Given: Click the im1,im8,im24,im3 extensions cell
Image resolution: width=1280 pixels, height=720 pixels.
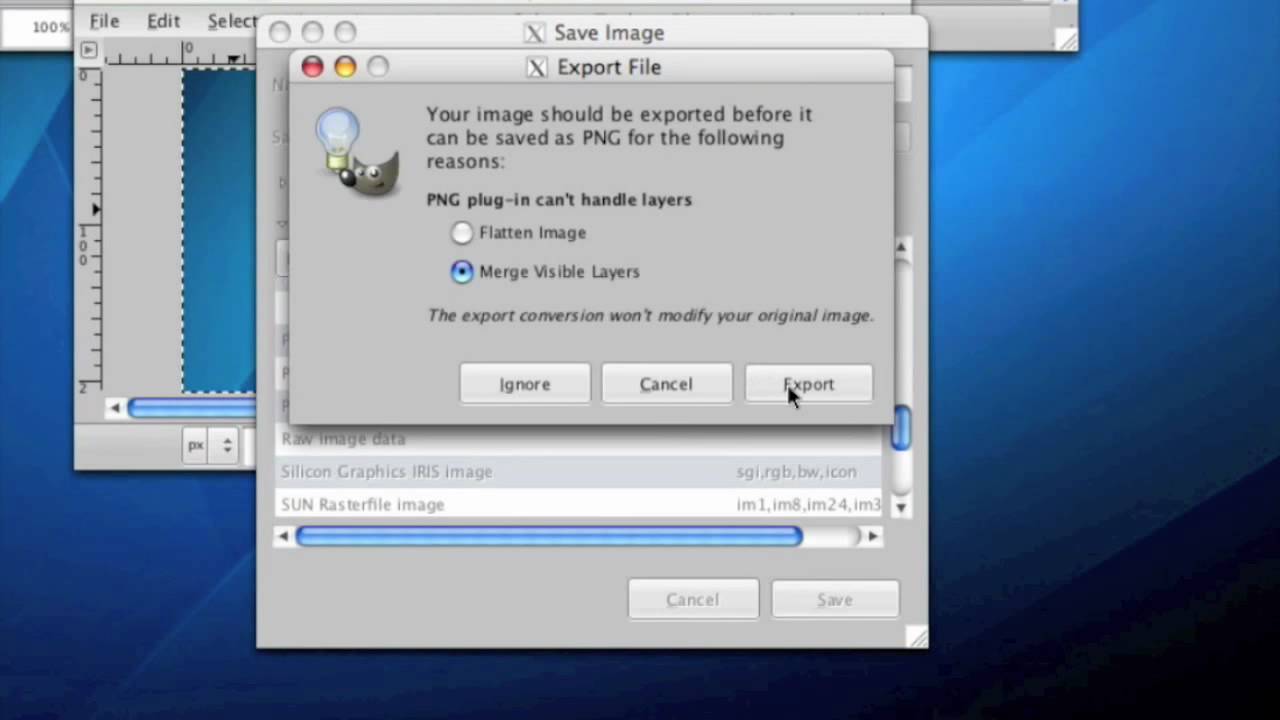Looking at the screenshot, I should (808, 505).
